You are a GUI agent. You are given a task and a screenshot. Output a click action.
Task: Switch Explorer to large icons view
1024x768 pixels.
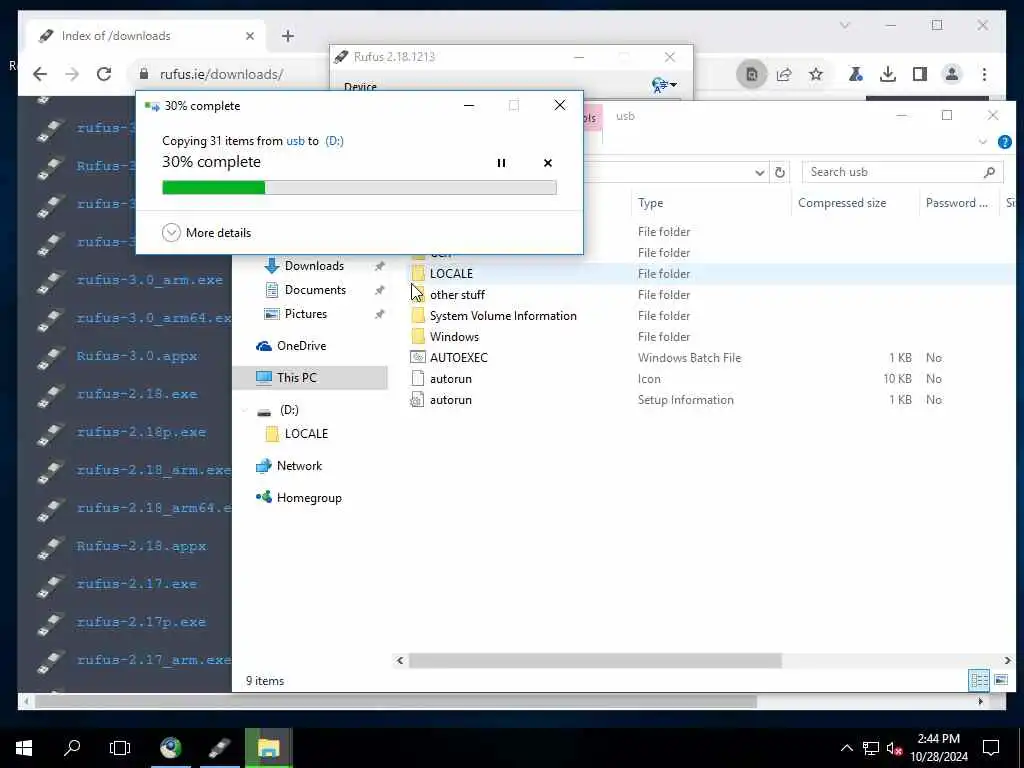coord(1000,680)
